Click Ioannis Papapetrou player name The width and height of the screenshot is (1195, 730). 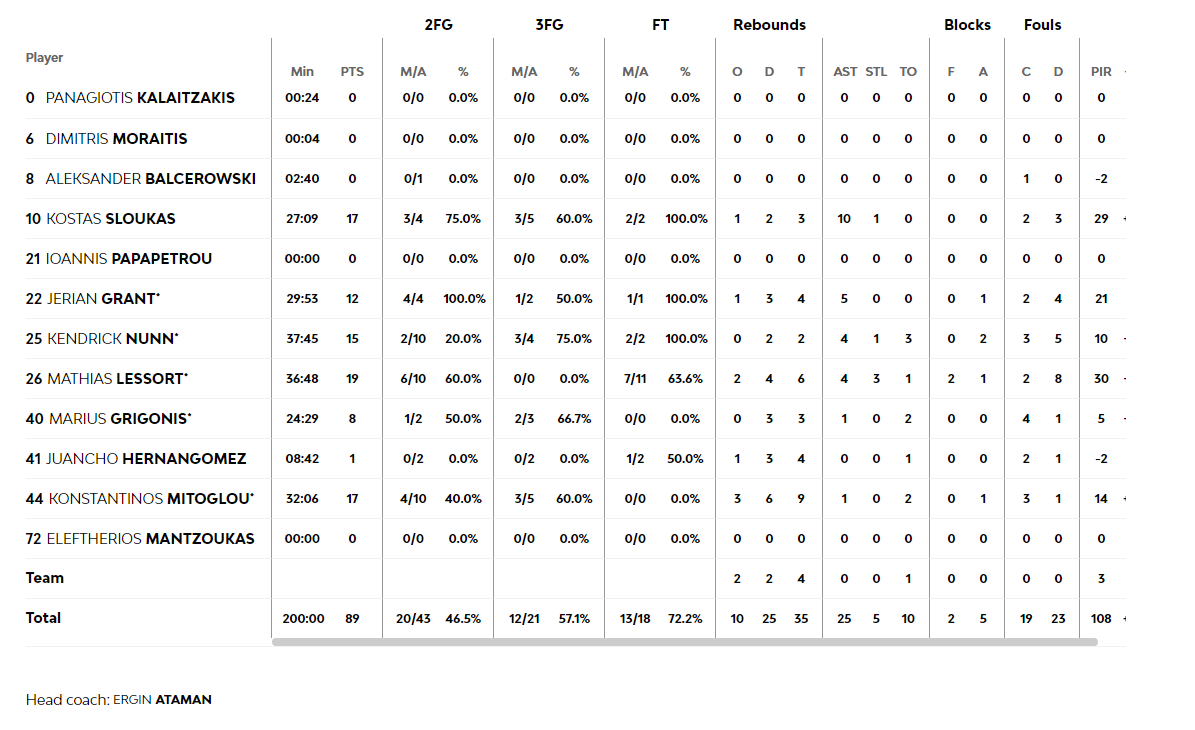129,259
